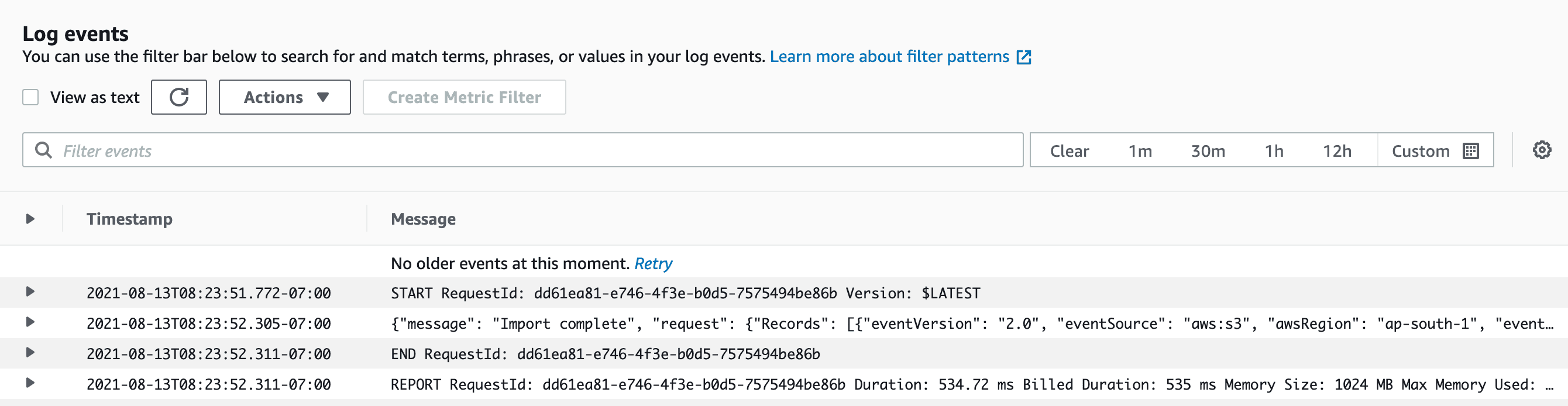The image size is (1568, 406).
Task: Switch to the 12h time range
Action: coord(1337,151)
